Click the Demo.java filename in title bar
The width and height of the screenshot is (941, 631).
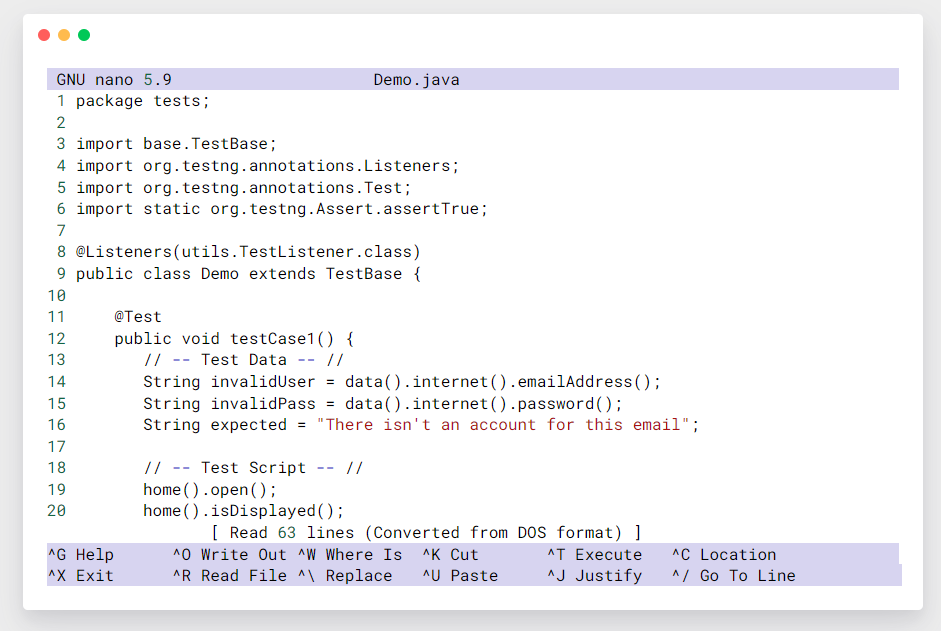[x=416, y=79]
